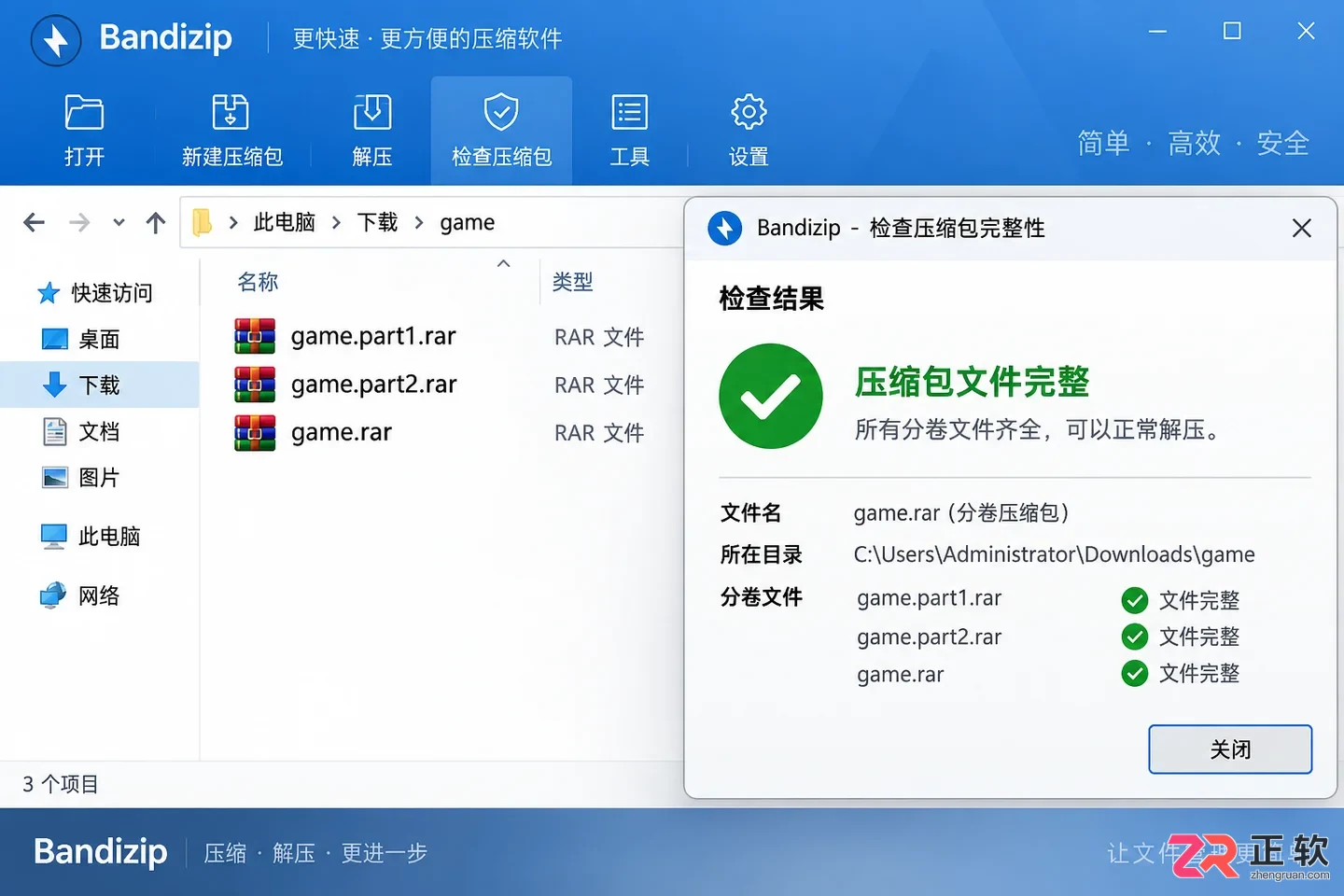1344x896 pixels.
Task: Select file name game.part1.rar in list
Action: point(373,336)
